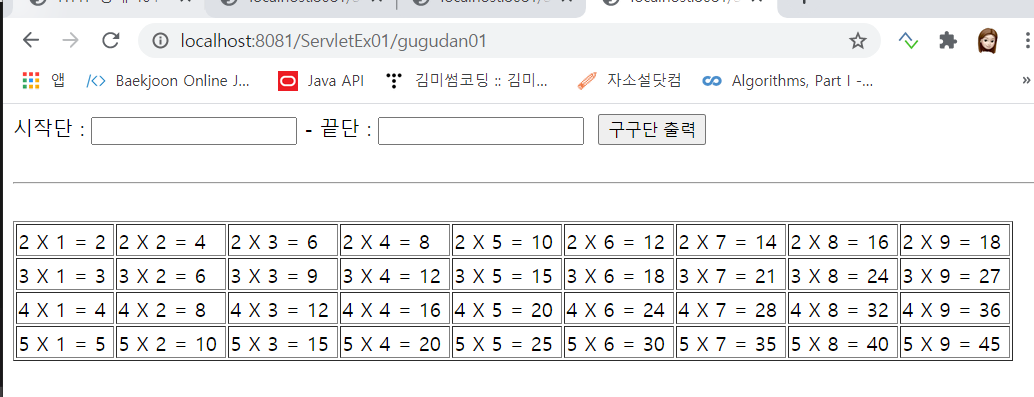Click the Oracle Java API bookmark icon
Screen dimensions: 1034x397
[x=288, y=81]
